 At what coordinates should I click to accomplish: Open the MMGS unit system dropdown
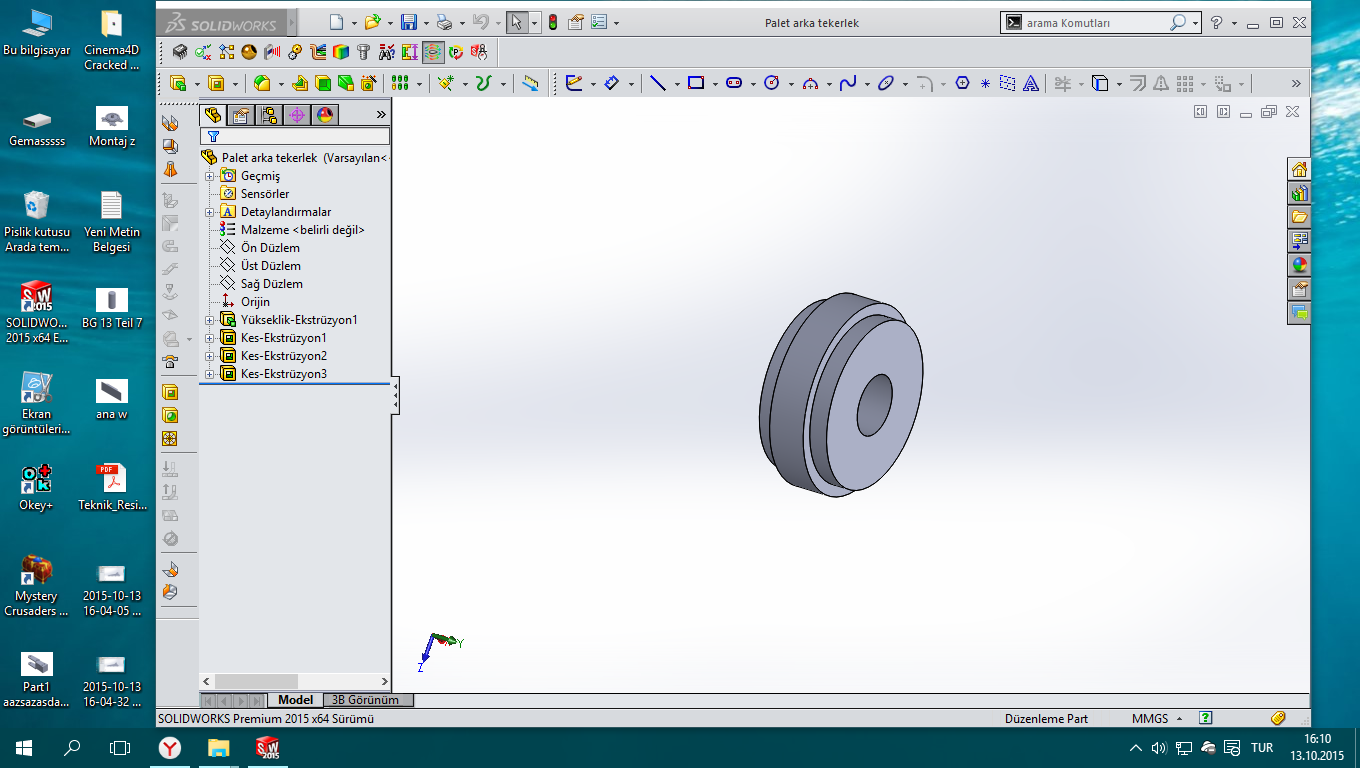click(1179, 718)
